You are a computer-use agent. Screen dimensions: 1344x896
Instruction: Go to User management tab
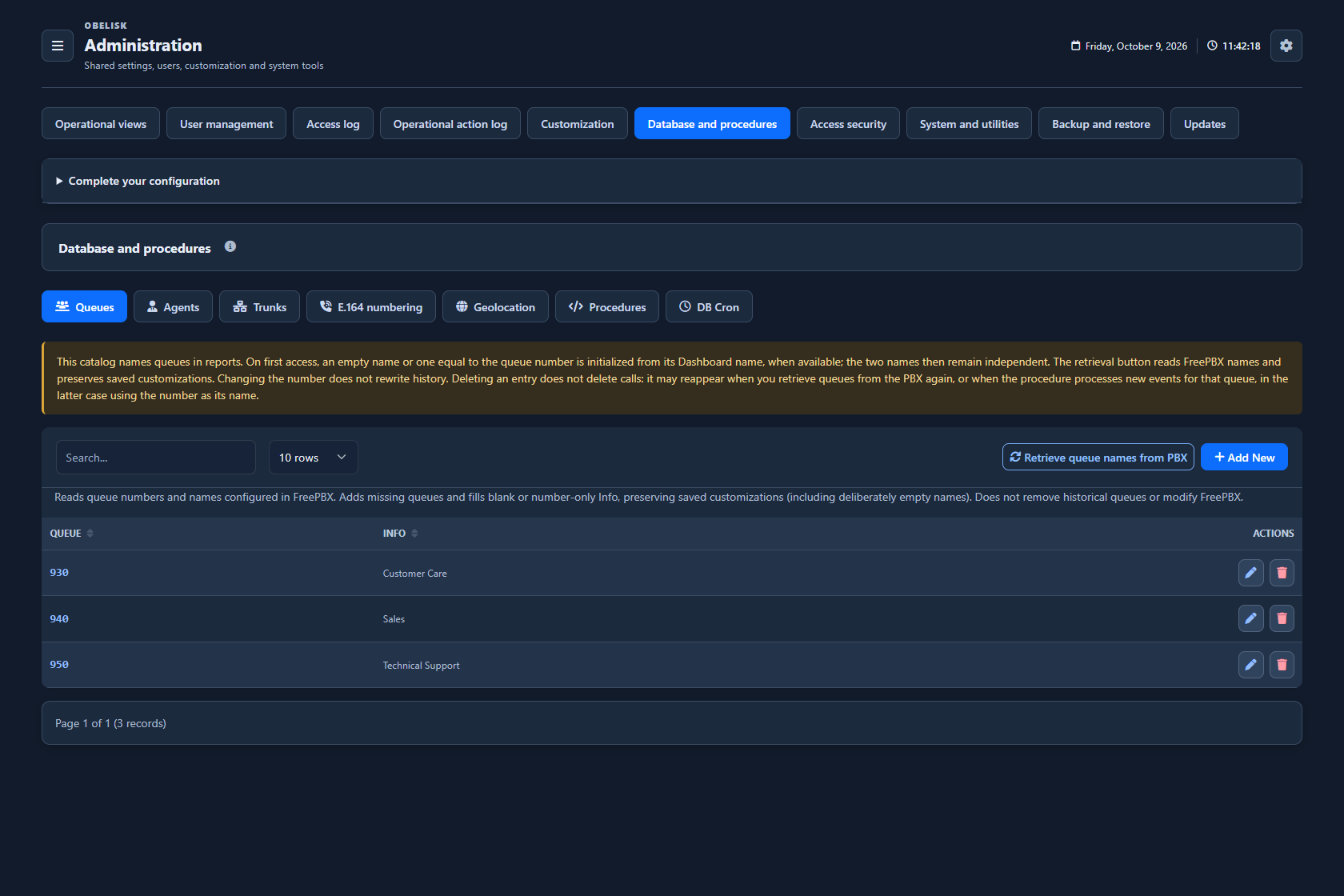pos(226,123)
